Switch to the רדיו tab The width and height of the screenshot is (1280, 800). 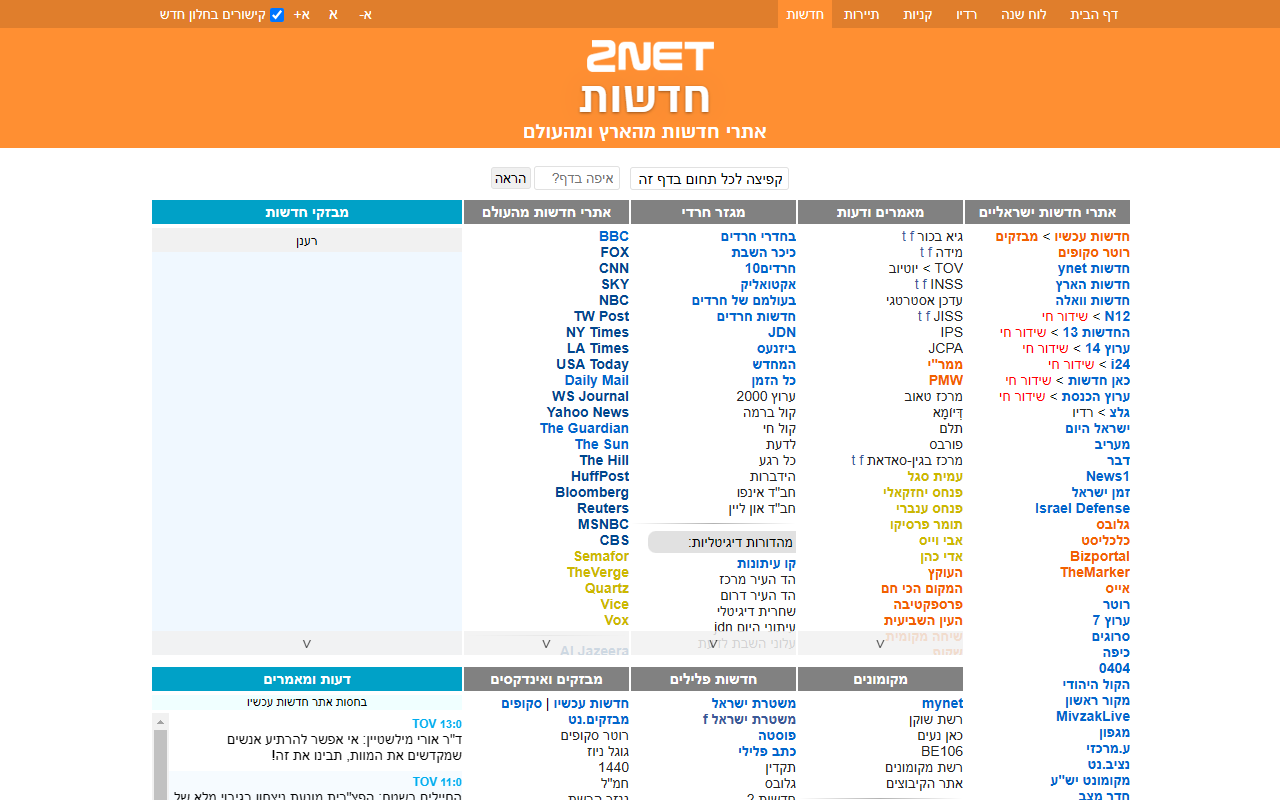(966, 15)
